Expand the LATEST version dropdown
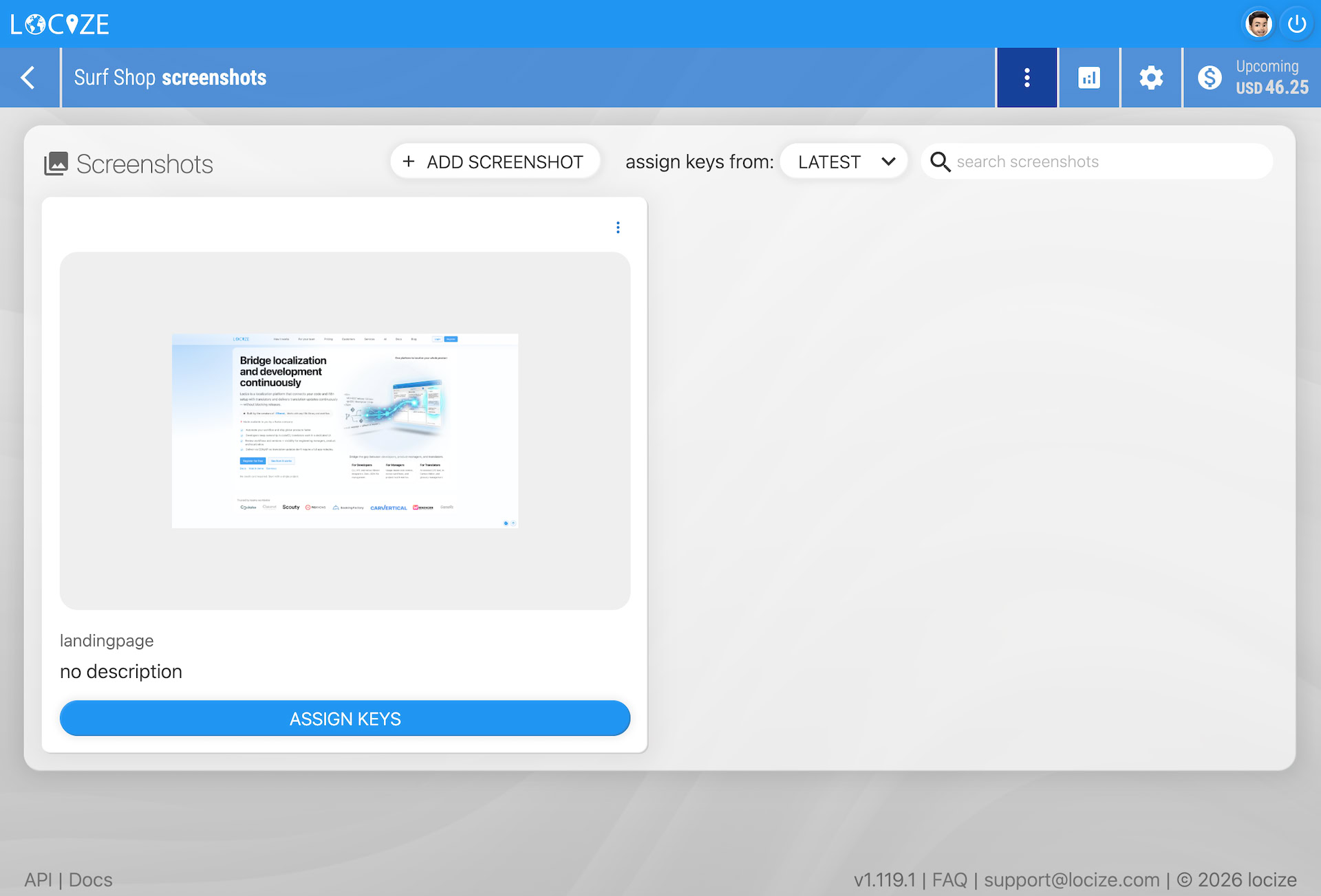 [830, 162]
